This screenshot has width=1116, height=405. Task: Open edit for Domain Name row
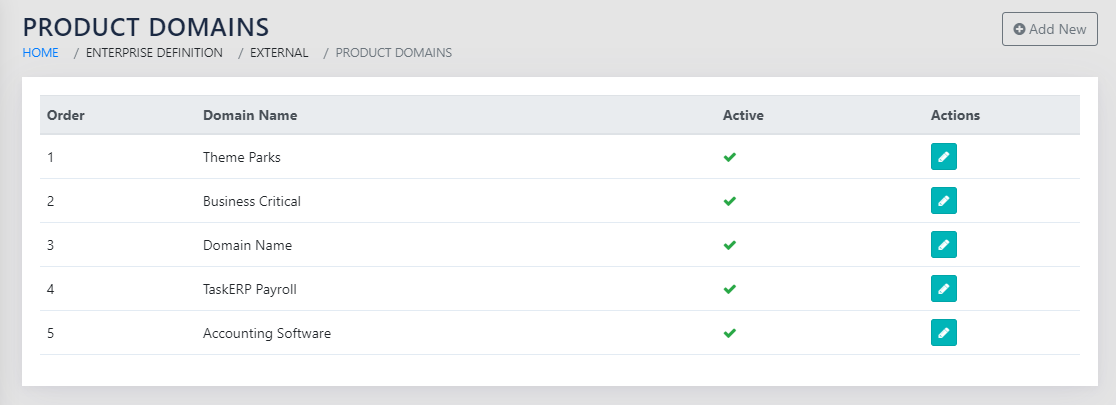943,245
